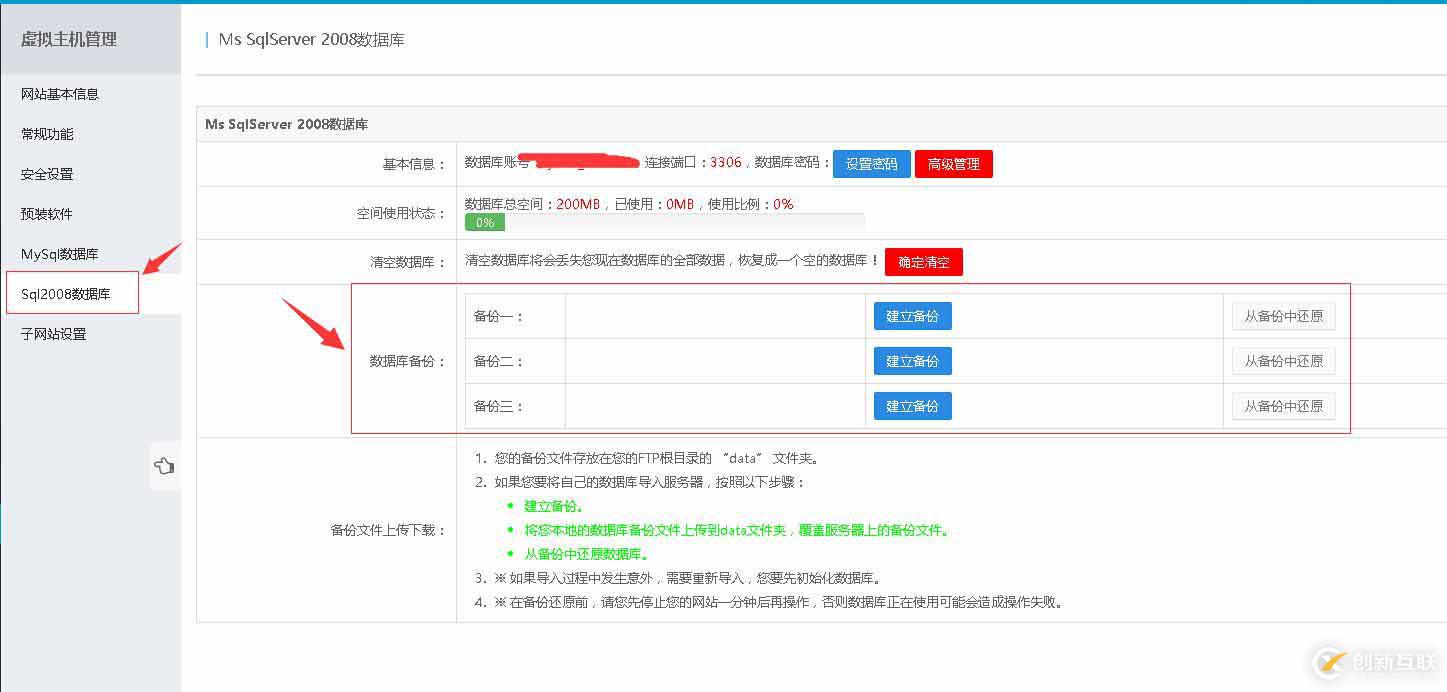Click the connection port value 3306
The width and height of the screenshot is (1447, 692).
(726, 162)
